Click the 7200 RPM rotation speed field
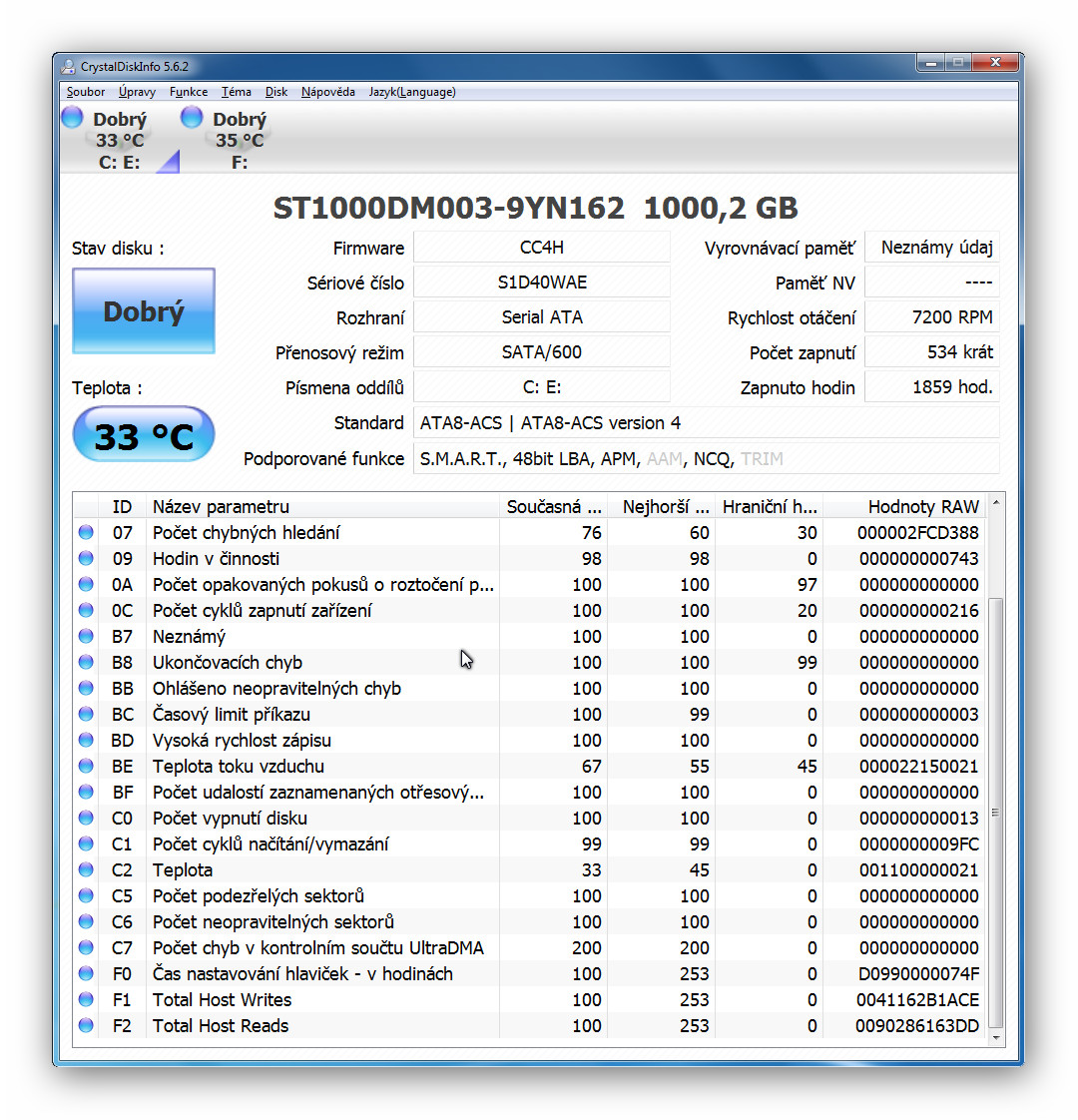The height and width of the screenshot is (1120, 1078). tap(932, 317)
